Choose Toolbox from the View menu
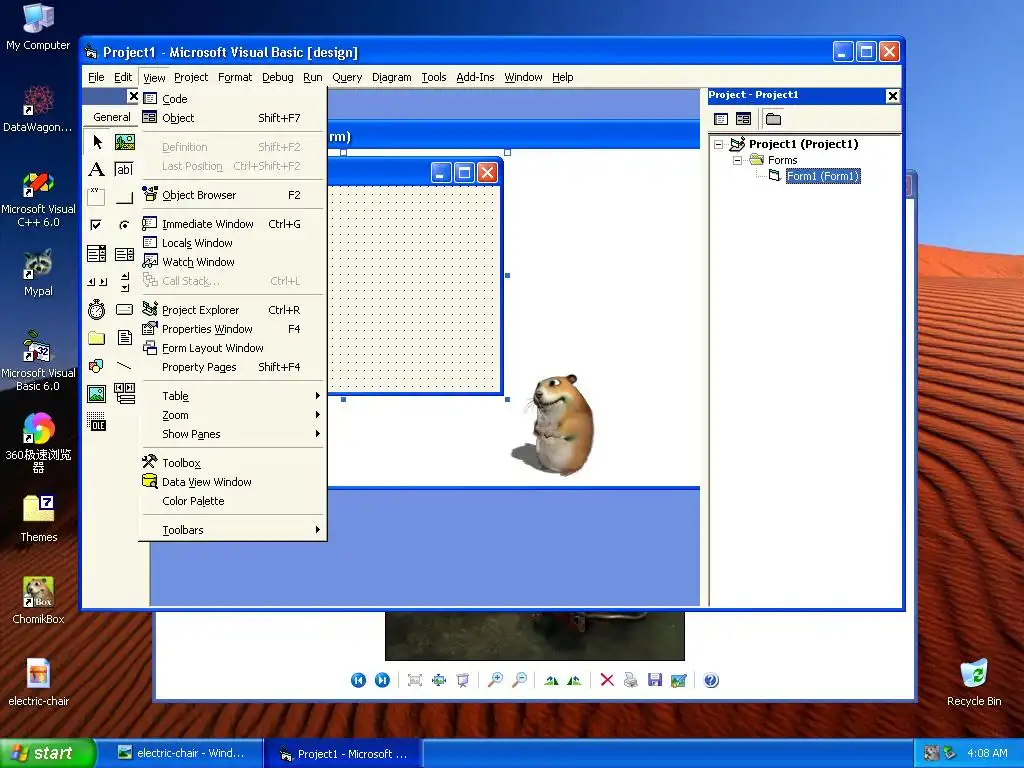The height and width of the screenshot is (768, 1024). tap(232, 462)
